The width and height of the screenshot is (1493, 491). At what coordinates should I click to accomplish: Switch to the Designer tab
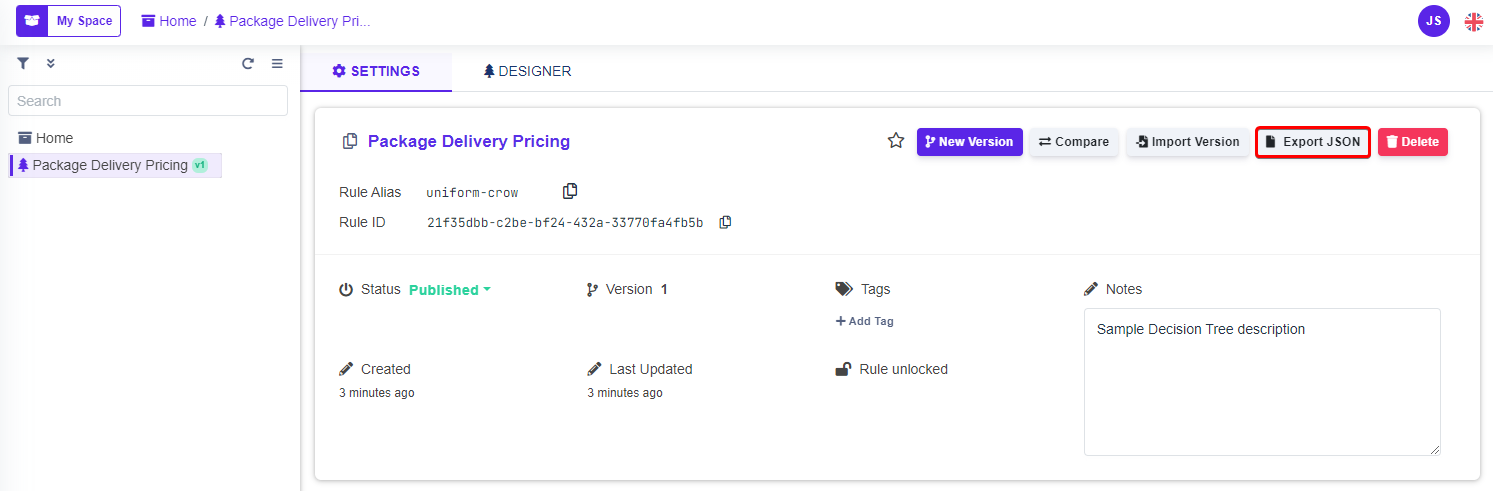(x=527, y=71)
